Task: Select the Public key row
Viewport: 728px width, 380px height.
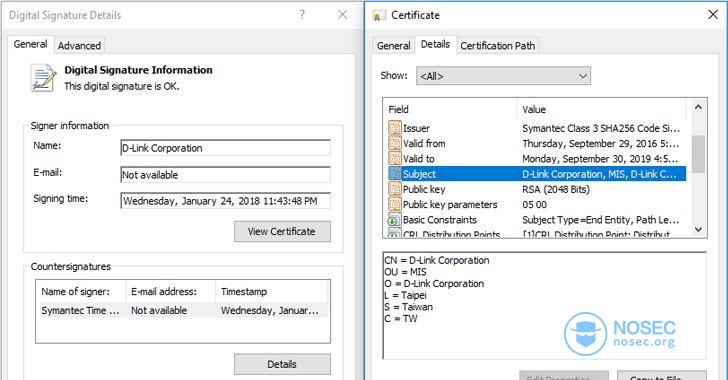Action: pyautogui.click(x=537, y=189)
